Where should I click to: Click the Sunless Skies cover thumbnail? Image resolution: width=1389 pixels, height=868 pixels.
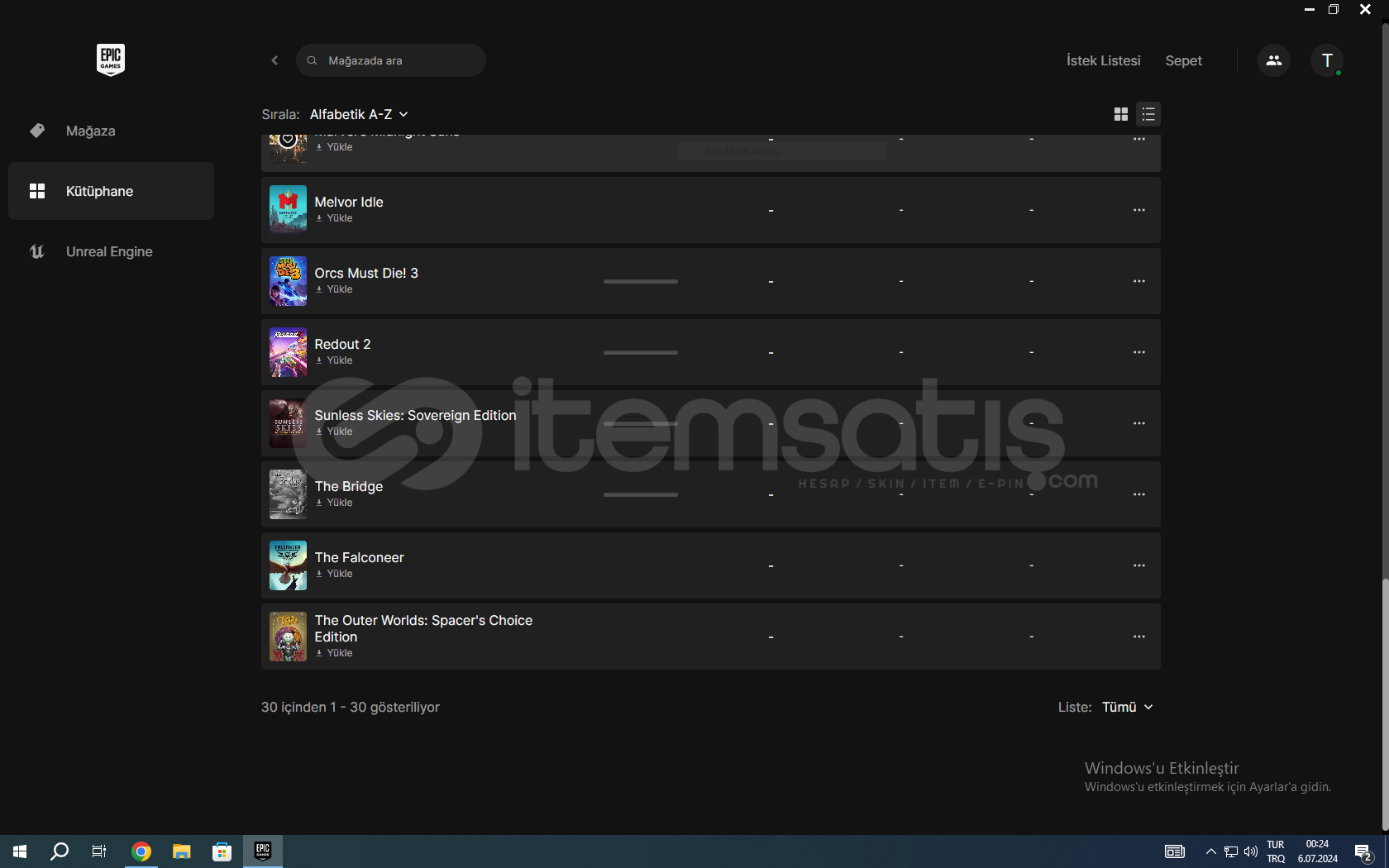pos(288,423)
